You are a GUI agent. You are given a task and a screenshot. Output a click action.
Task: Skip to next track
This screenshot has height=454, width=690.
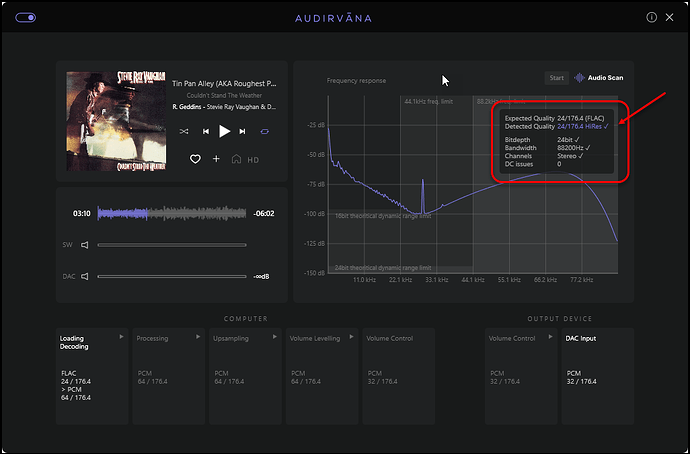pos(242,131)
